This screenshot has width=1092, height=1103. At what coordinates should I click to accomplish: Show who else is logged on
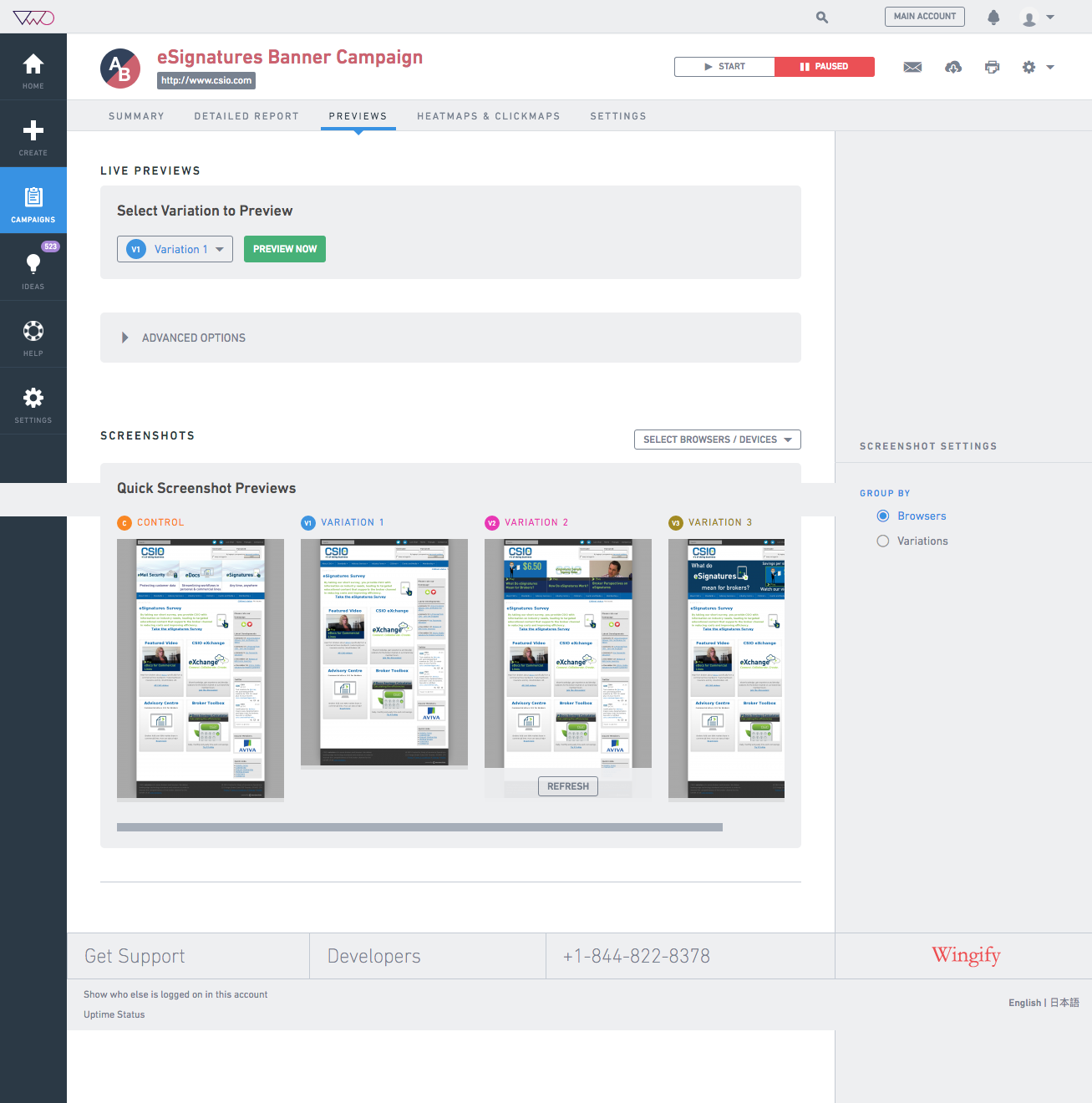(175, 994)
